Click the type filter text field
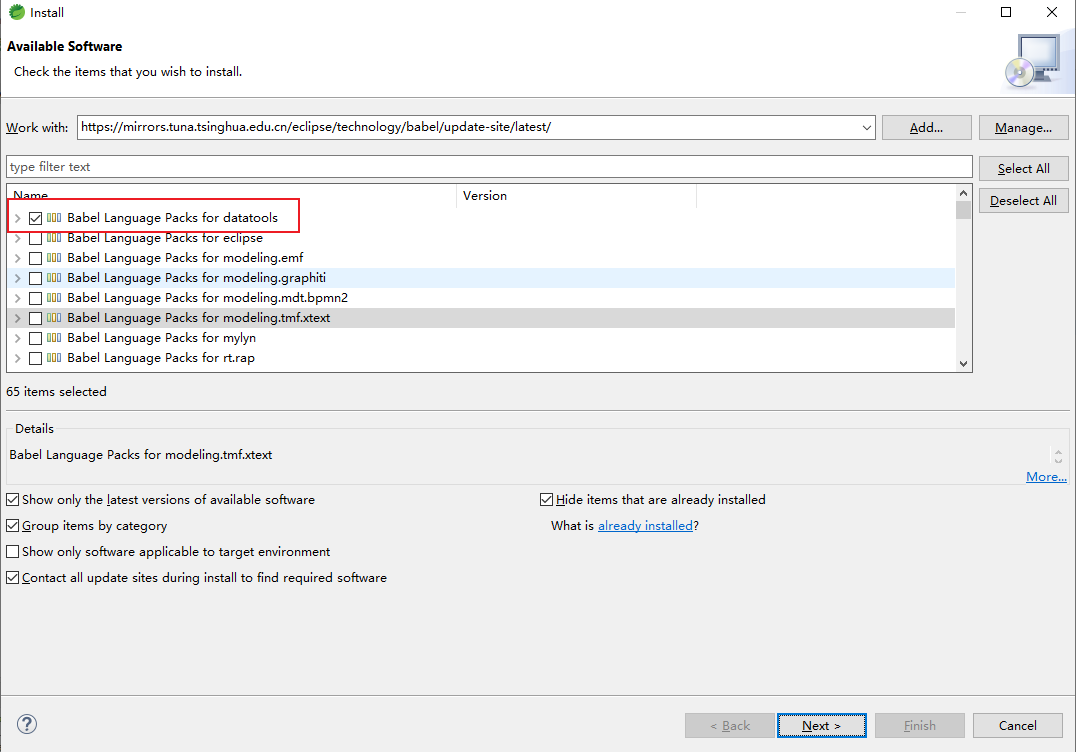The image size is (1076, 752). pos(489,167)
